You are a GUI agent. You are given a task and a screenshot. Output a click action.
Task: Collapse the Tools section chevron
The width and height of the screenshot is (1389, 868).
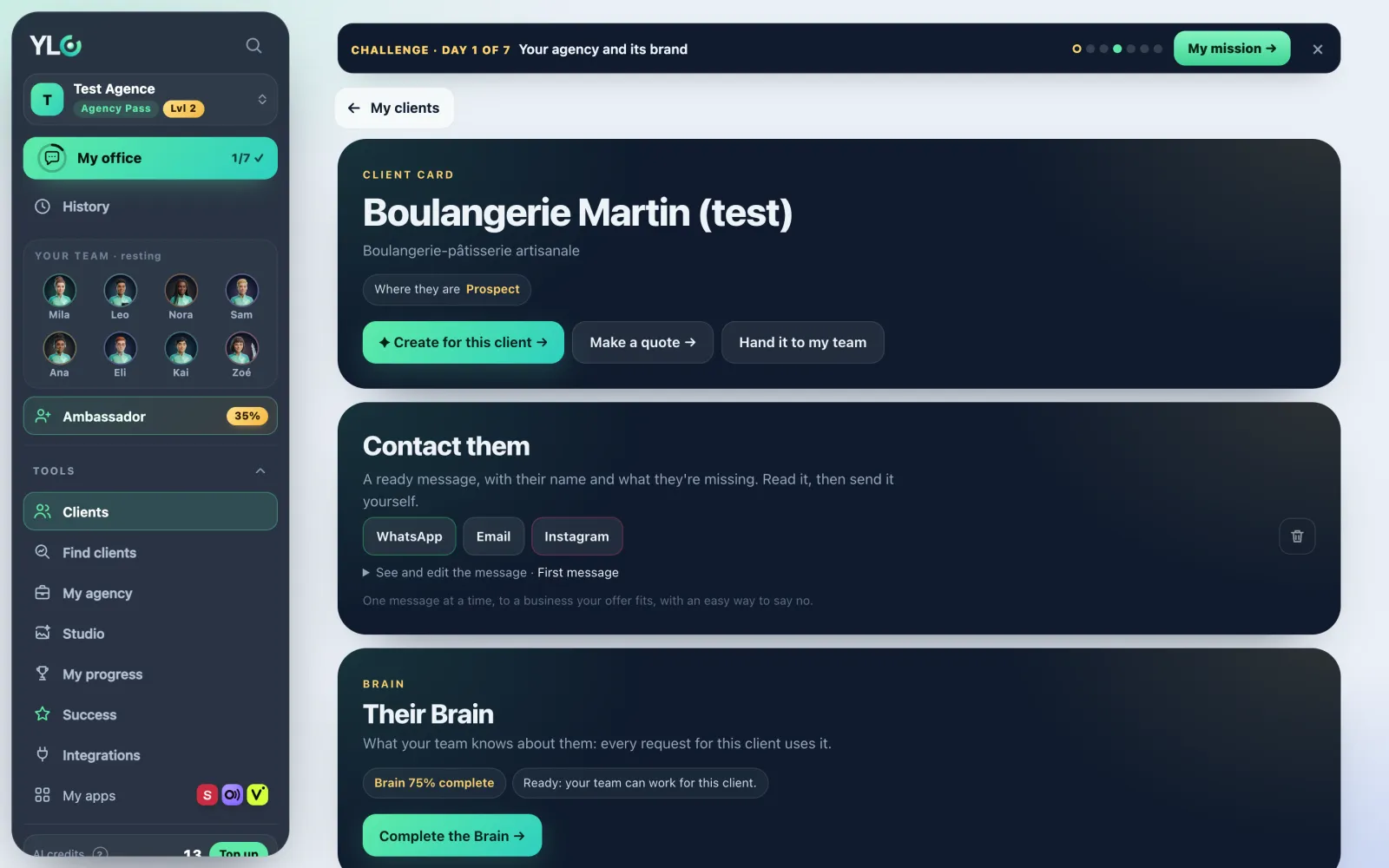(260, 470)
